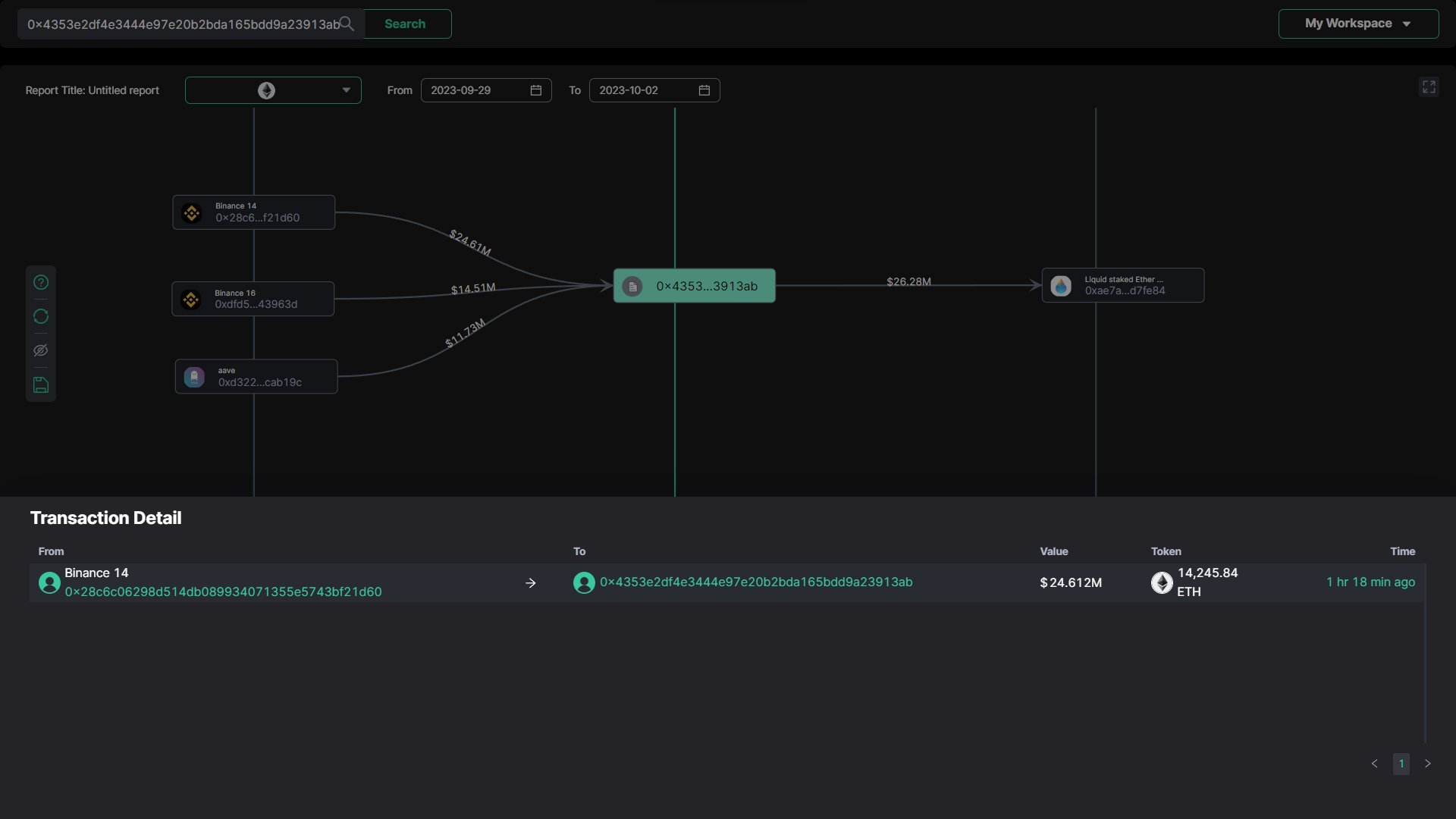The height and width of the screenshot is (819, 1456).
Task: Open the Ethereum chain dropdown
Action: click(x=273, y=90)
